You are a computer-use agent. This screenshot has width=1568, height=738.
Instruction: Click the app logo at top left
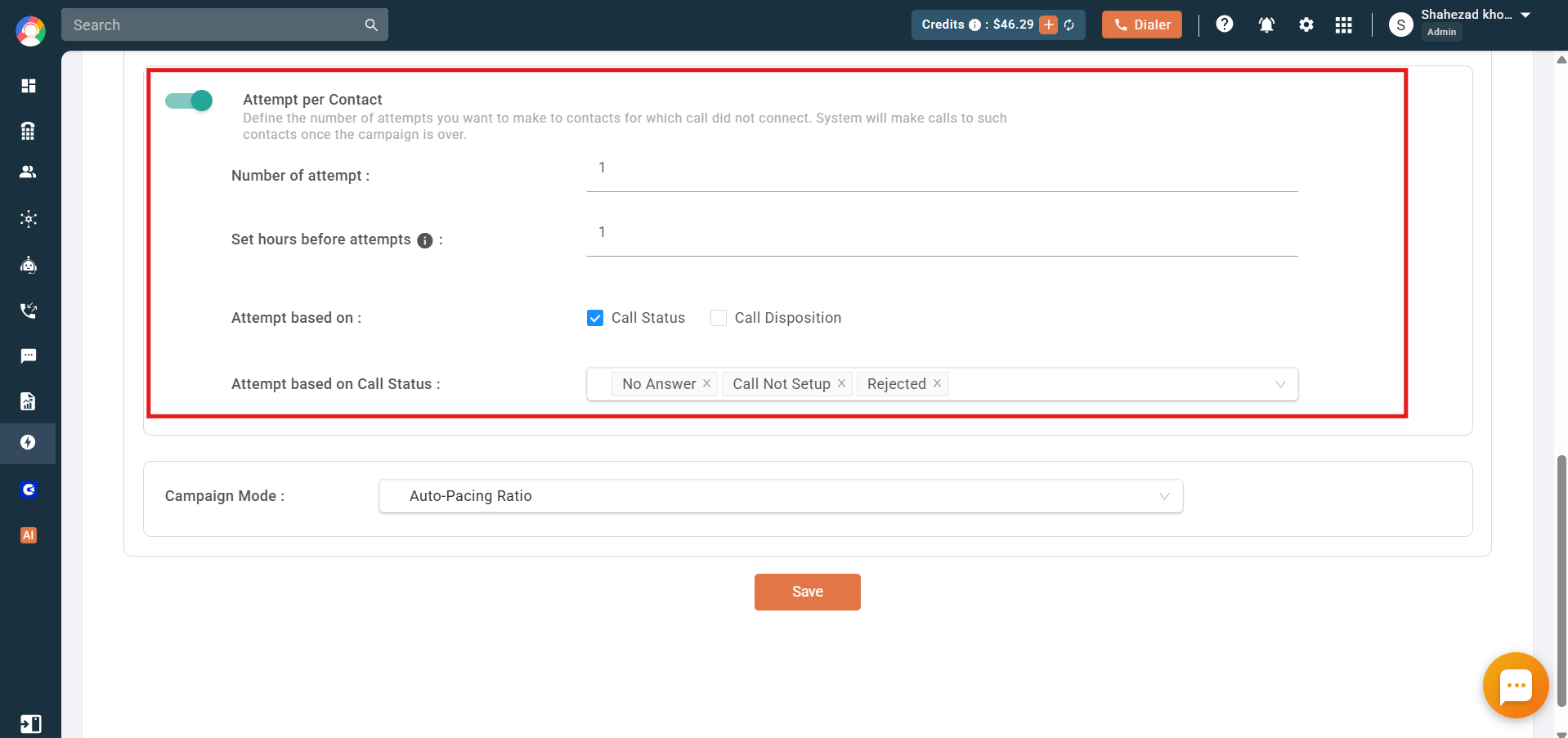pos(30,31)
